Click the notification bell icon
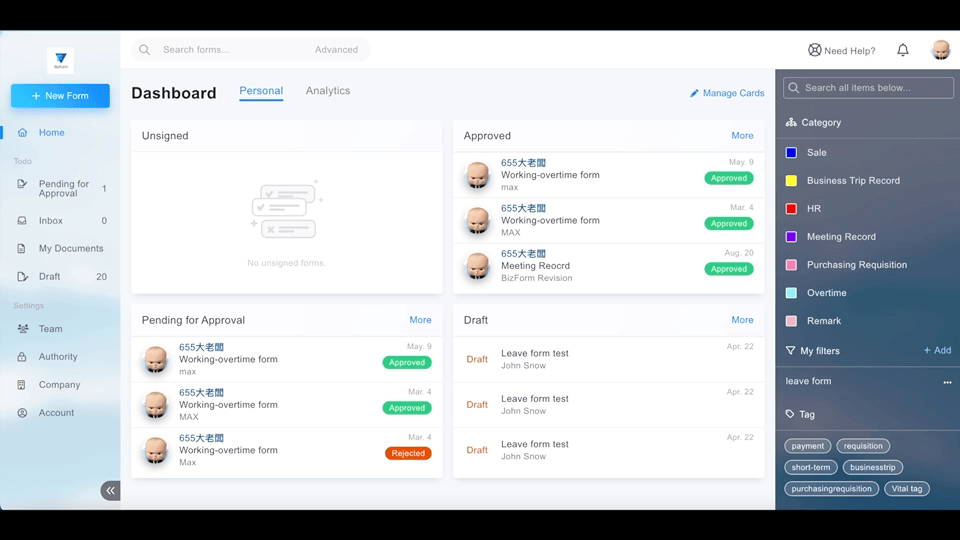This screenshot has height=540, width=960. (903, 50)
